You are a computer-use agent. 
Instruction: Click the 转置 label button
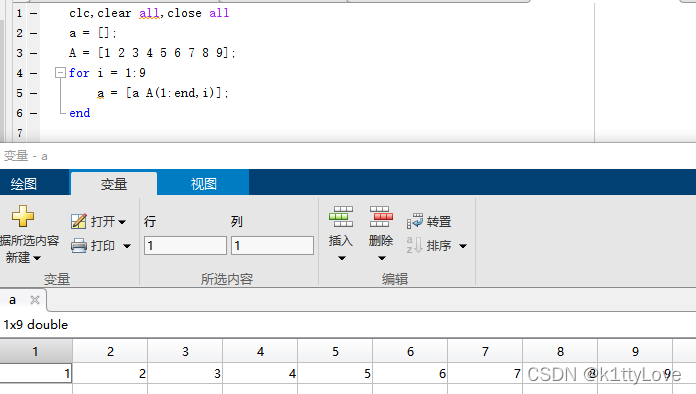[439, 221]
